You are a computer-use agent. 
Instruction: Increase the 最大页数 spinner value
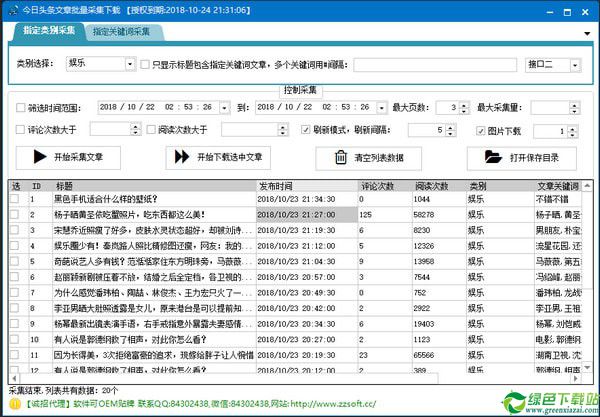click(x=464, y=104)
